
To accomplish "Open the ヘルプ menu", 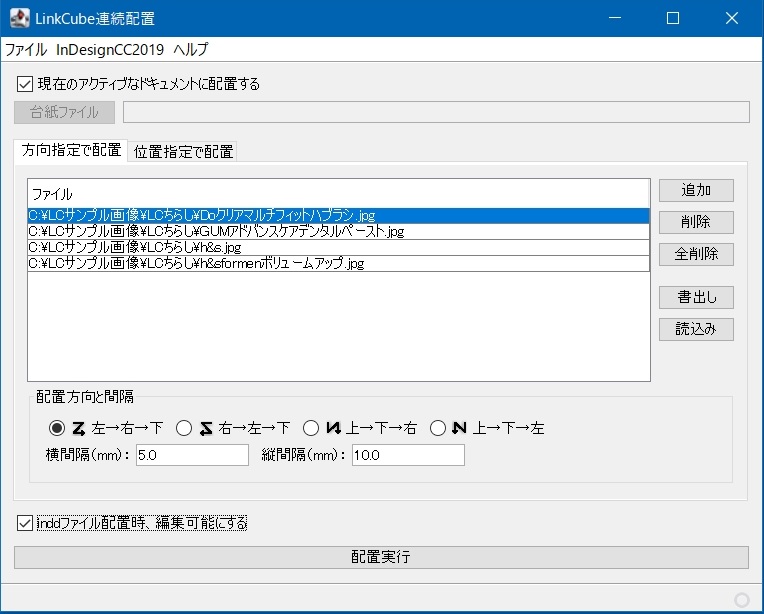I will tap(191, 50).
